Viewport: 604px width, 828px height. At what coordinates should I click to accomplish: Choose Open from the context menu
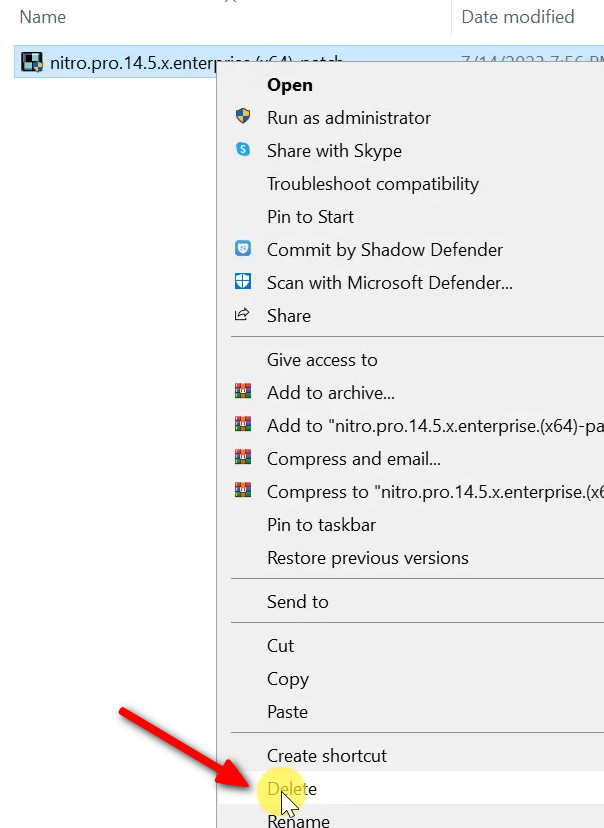click(289, 85)
